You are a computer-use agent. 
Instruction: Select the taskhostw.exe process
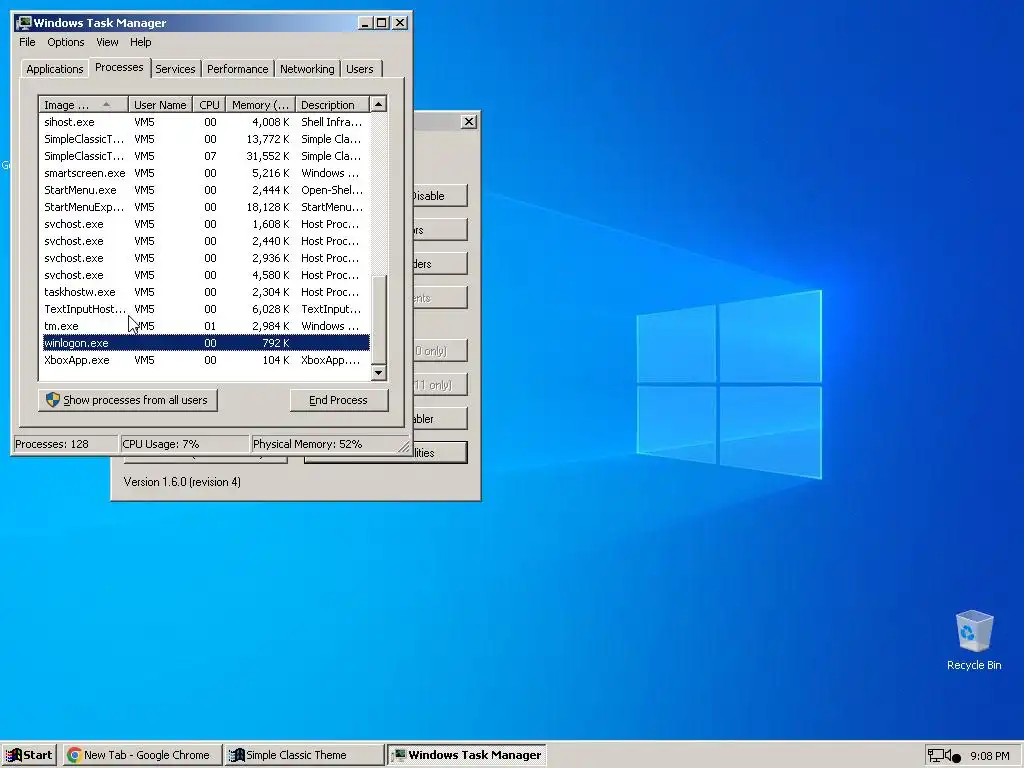pyautogui.click(x=206, y=292)
